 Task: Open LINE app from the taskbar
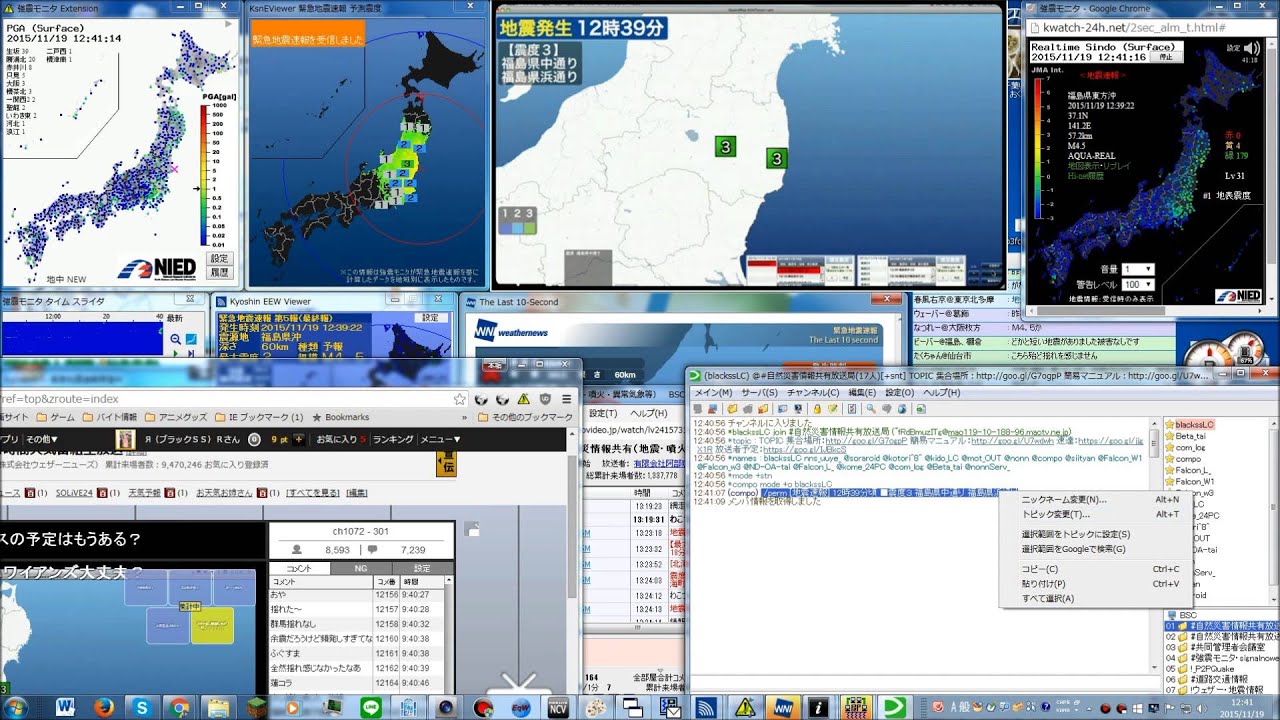tap(371, 707)
